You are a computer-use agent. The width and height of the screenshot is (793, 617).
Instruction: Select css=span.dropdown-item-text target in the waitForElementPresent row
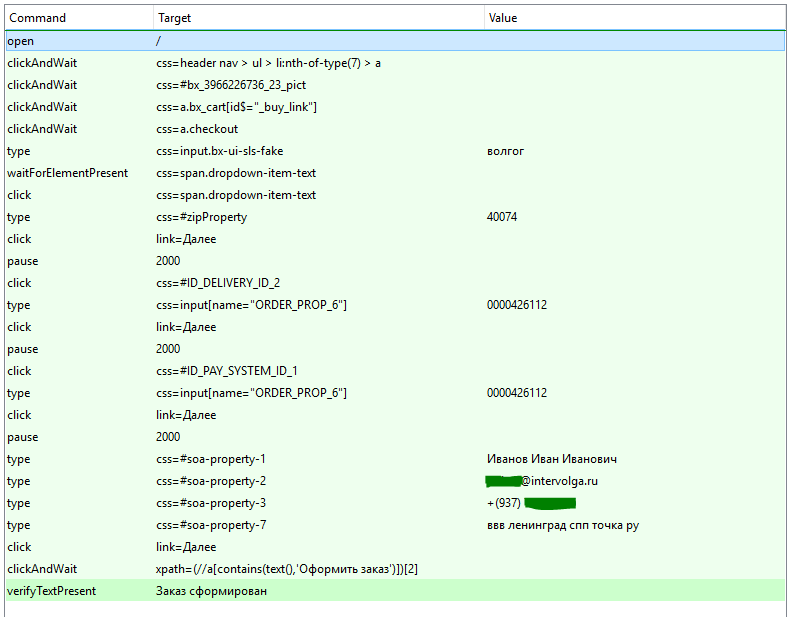tap(236, 173)
